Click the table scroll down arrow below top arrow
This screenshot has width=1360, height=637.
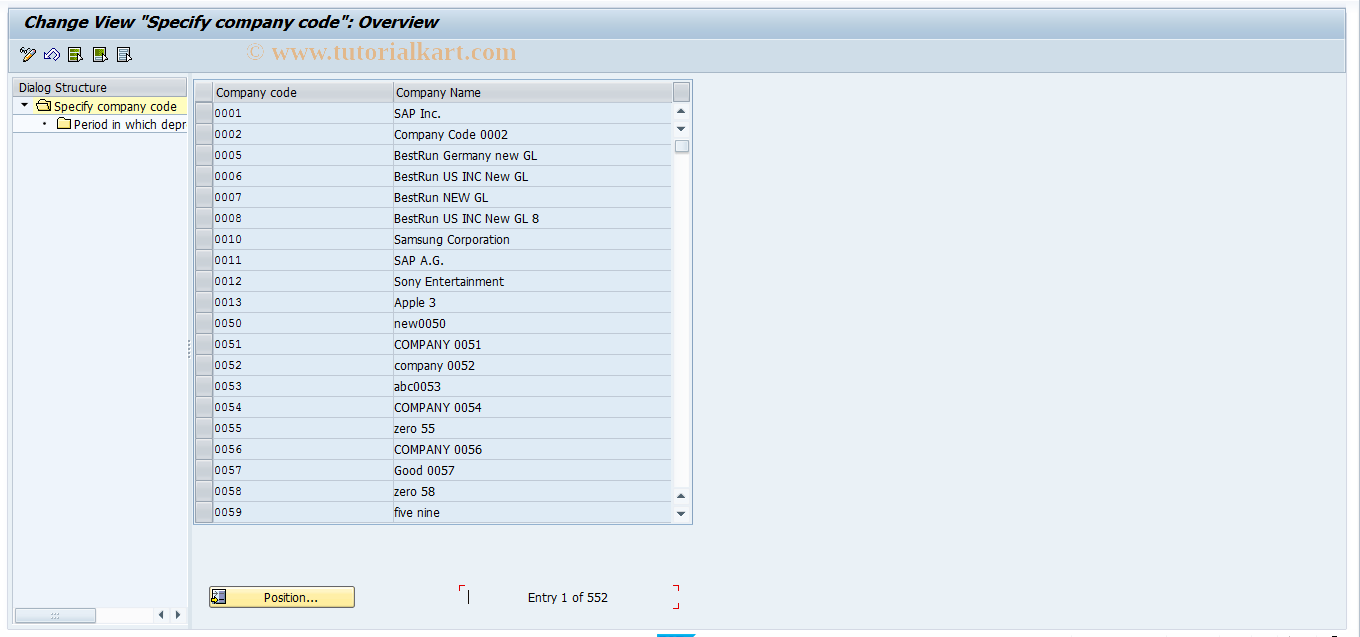[x=681, y=128]
